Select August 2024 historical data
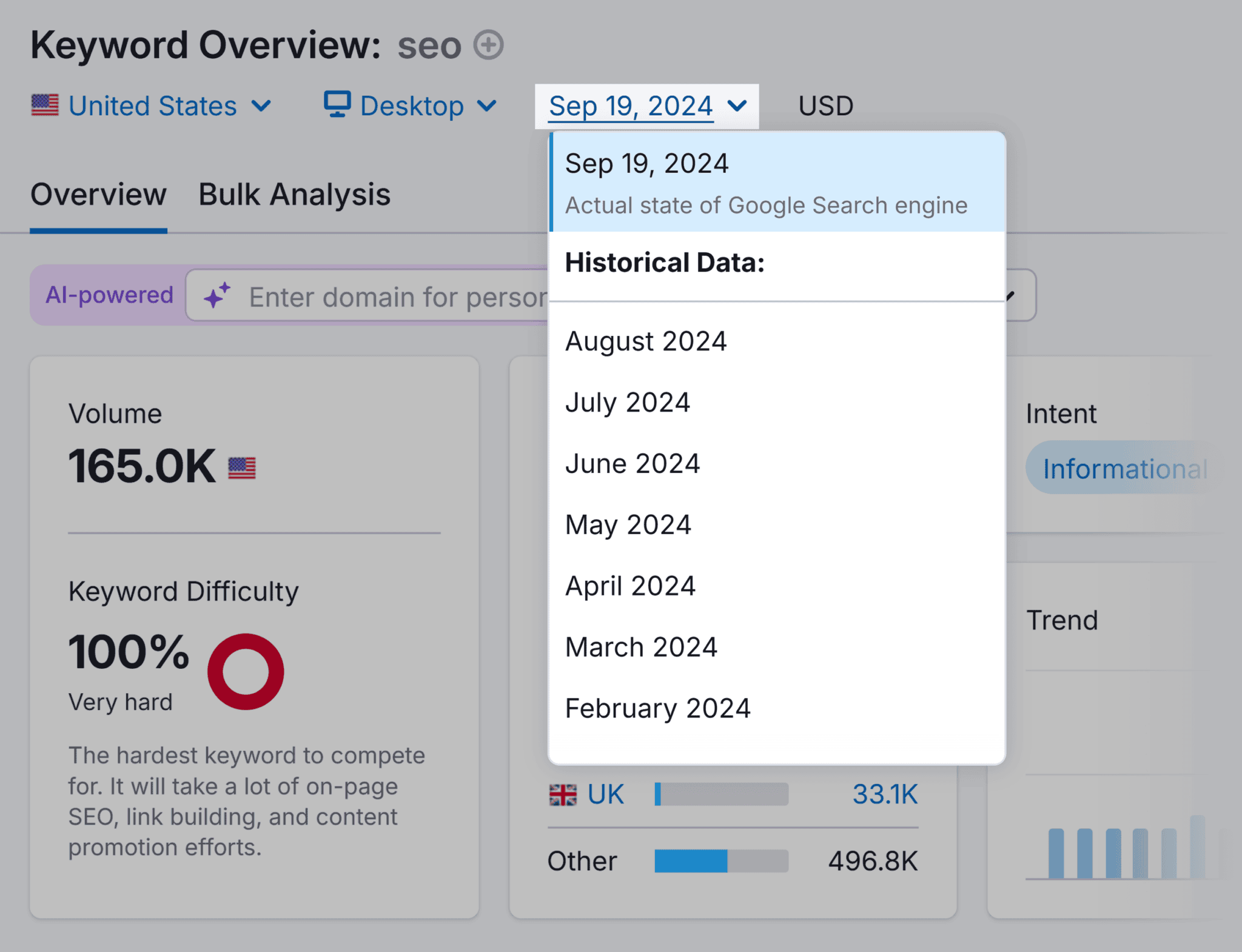1242x952 pixels. click(x=645, y=341)
